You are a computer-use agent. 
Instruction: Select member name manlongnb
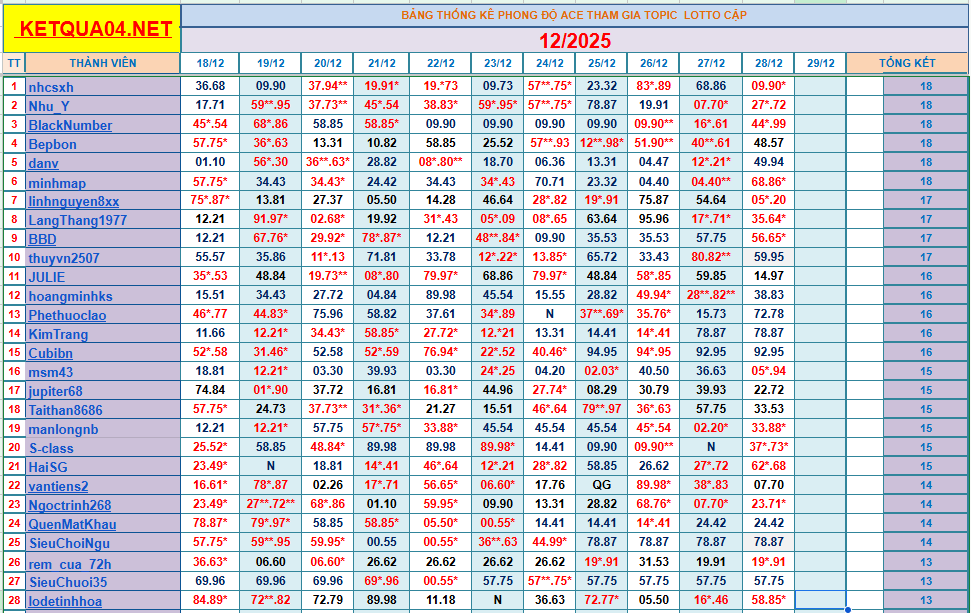coord(63,429)
